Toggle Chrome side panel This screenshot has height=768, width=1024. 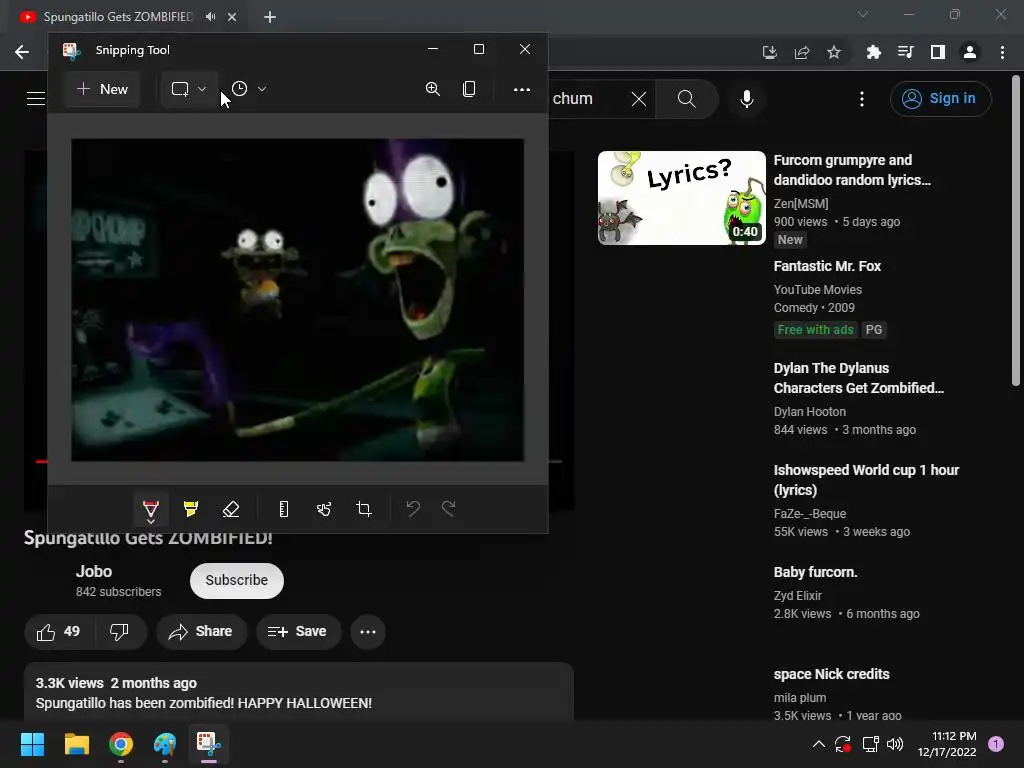(938, 52)
